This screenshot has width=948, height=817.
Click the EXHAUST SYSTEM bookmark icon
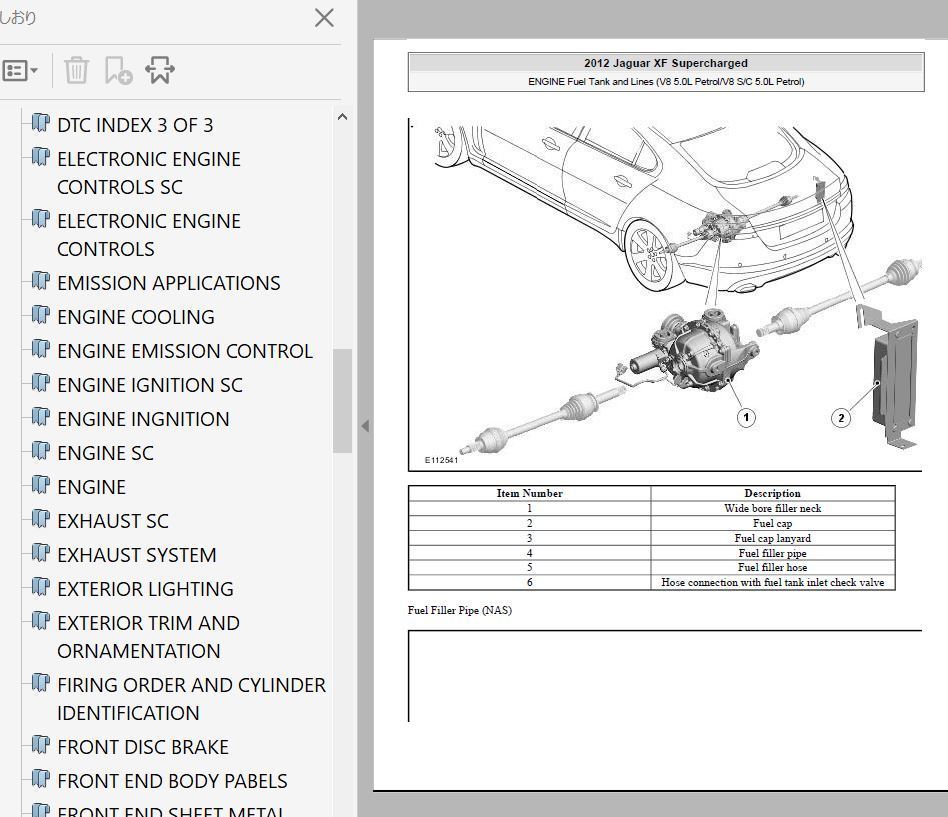coord(41,554)
